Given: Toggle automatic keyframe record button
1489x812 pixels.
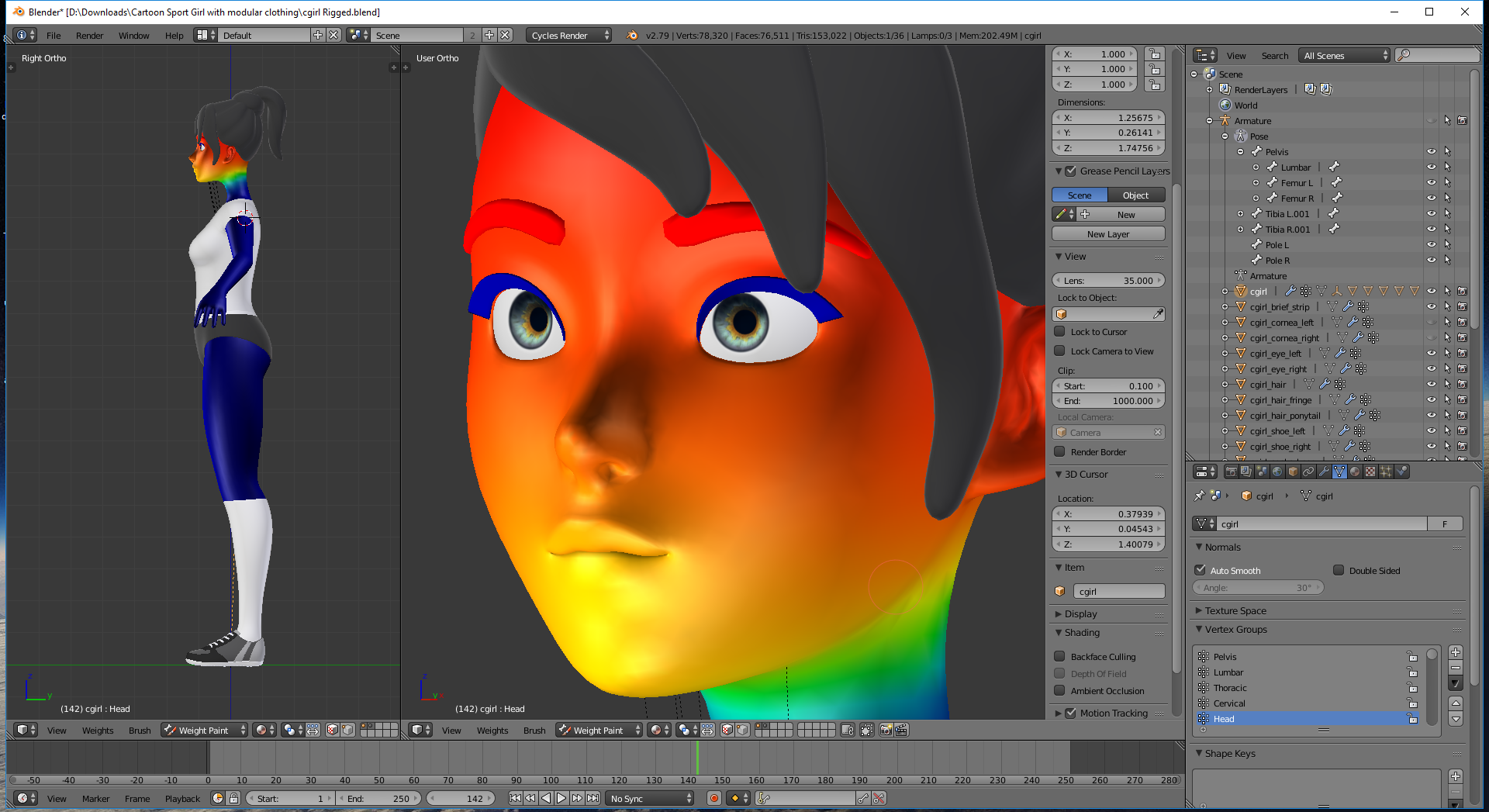Looking at the screenshot, I should (x=714, y=798).
